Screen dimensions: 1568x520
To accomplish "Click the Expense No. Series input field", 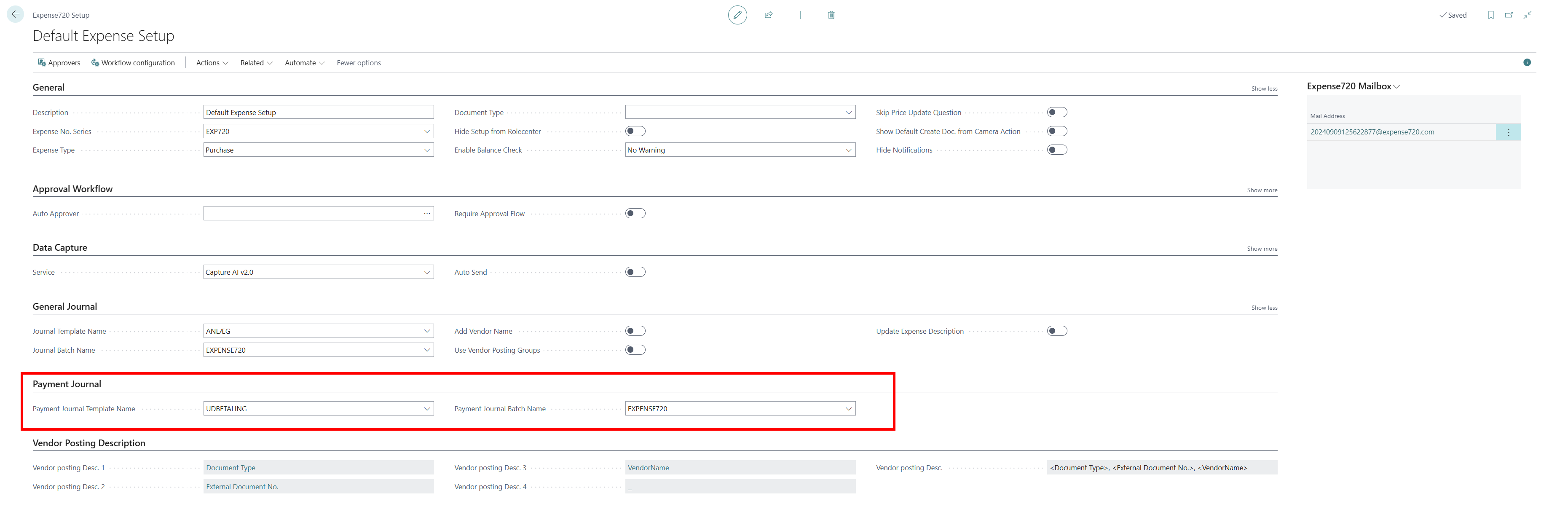I will pyautogui.click(x=315, y=131).
